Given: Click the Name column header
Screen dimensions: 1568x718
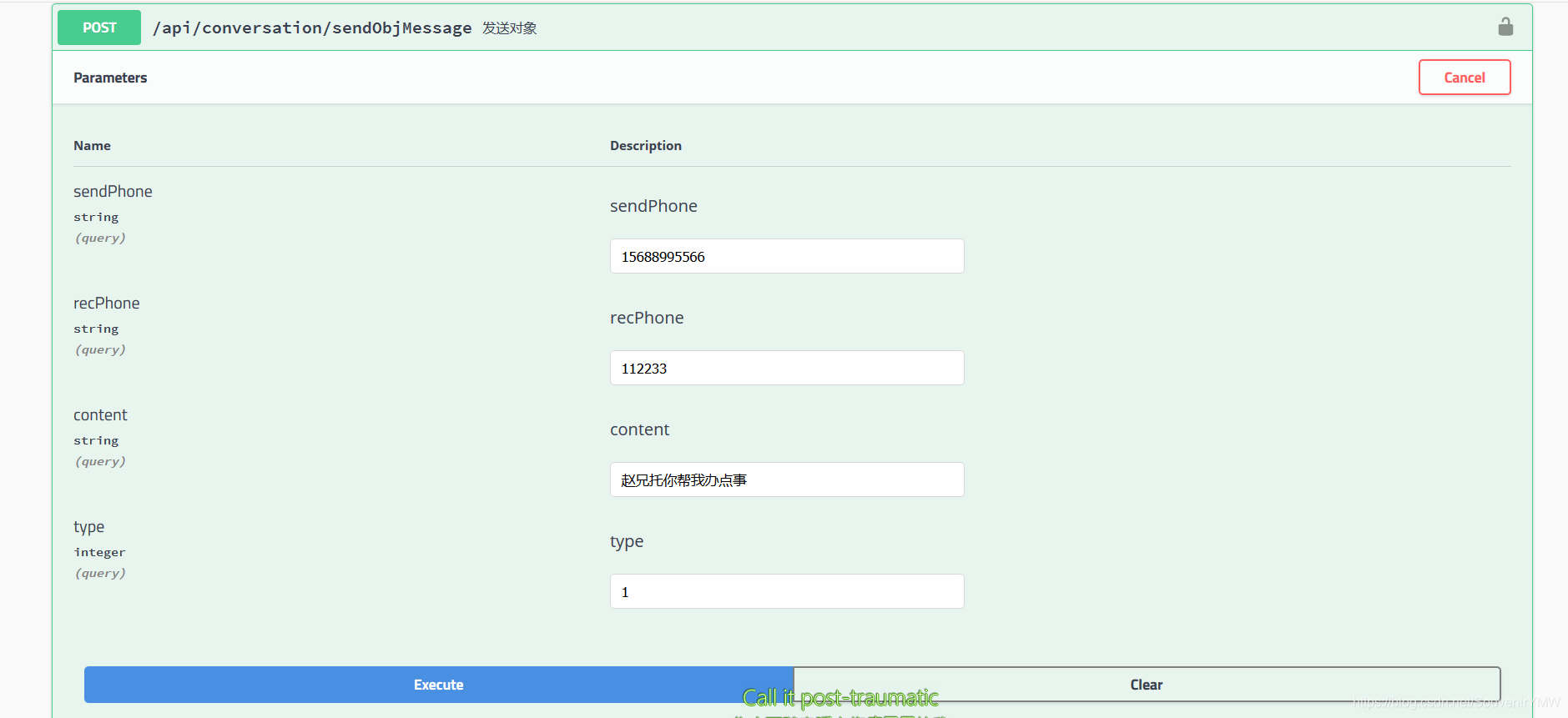Looking at the screenshot, I should coord(92,145).
